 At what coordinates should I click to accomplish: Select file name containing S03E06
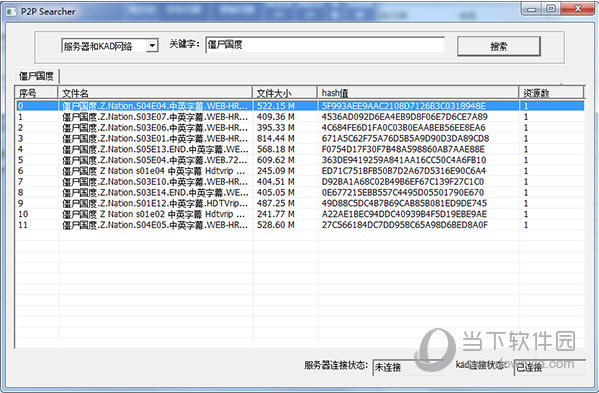pos(155,128)
